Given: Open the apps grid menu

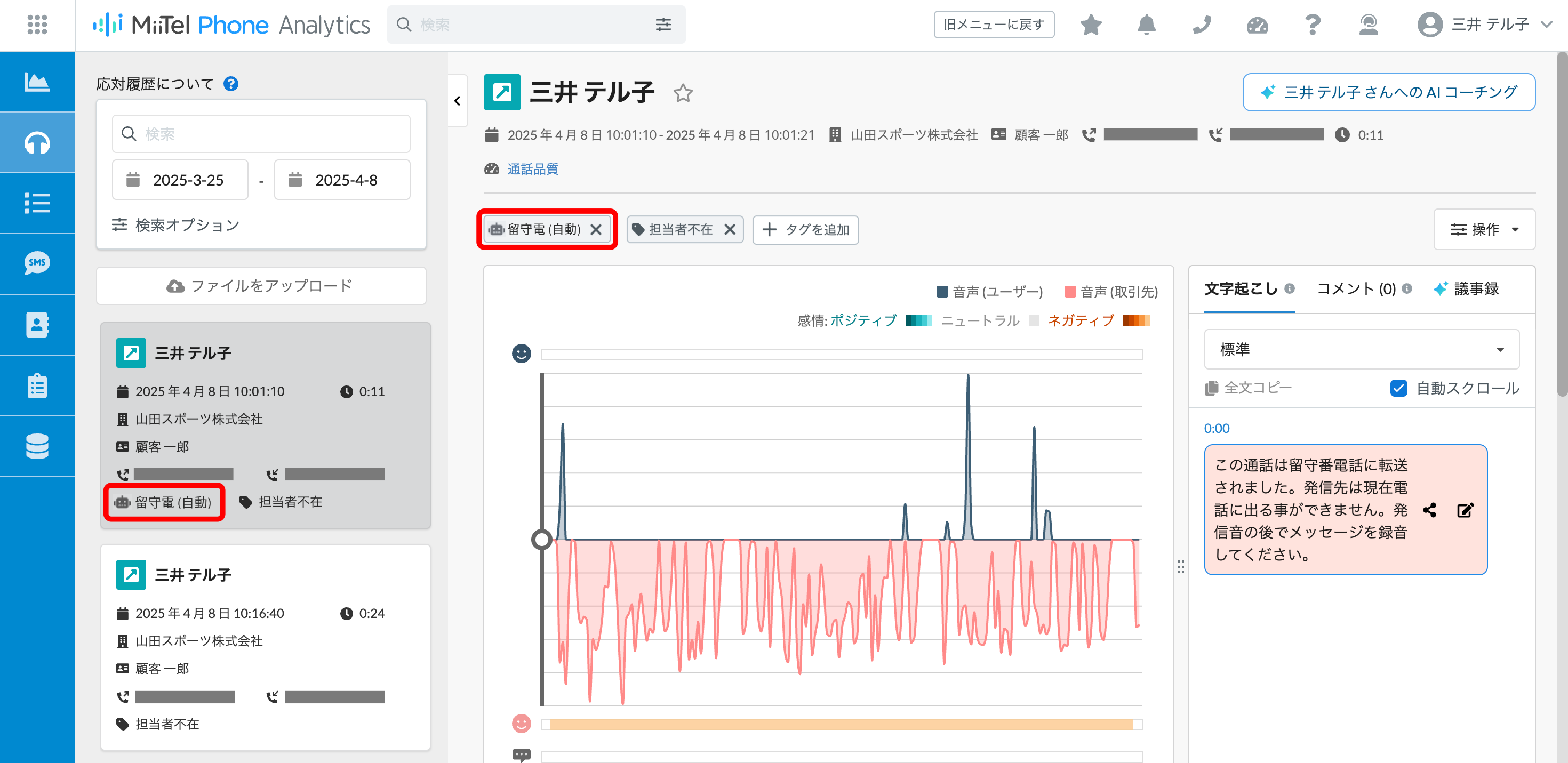Looking at the screenshot, I should click(x=37, y=25).
